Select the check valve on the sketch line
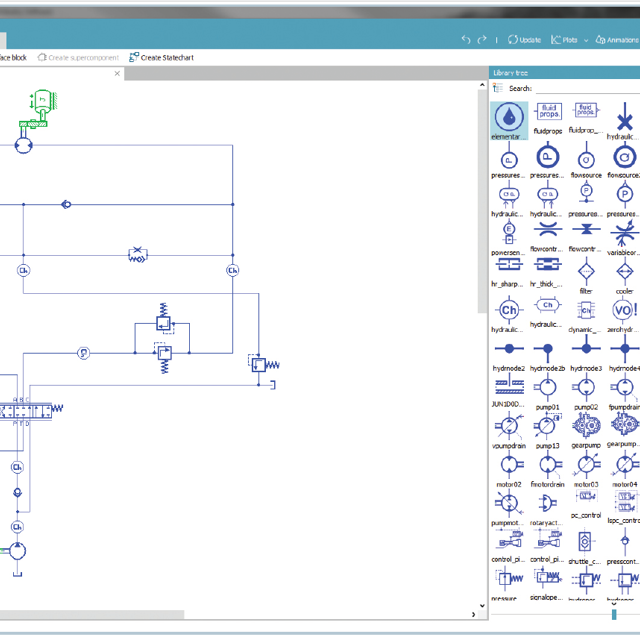Screen dimensions: 640x640 point(66,204)
